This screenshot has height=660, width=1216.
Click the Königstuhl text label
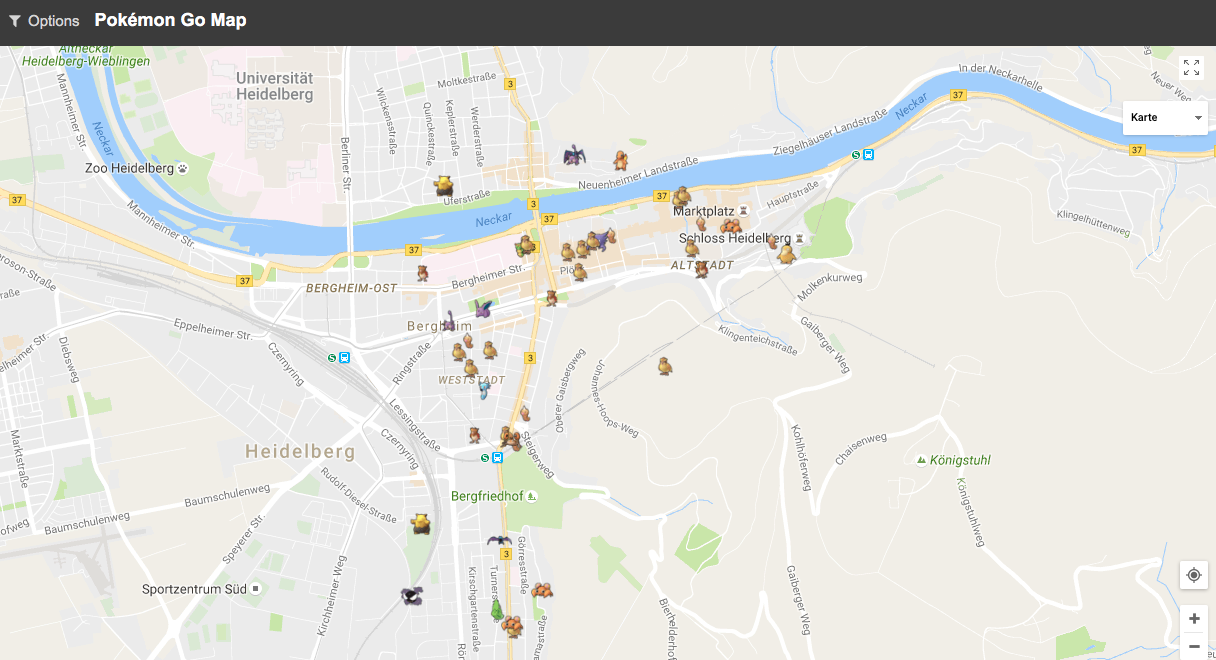[960, 460]
